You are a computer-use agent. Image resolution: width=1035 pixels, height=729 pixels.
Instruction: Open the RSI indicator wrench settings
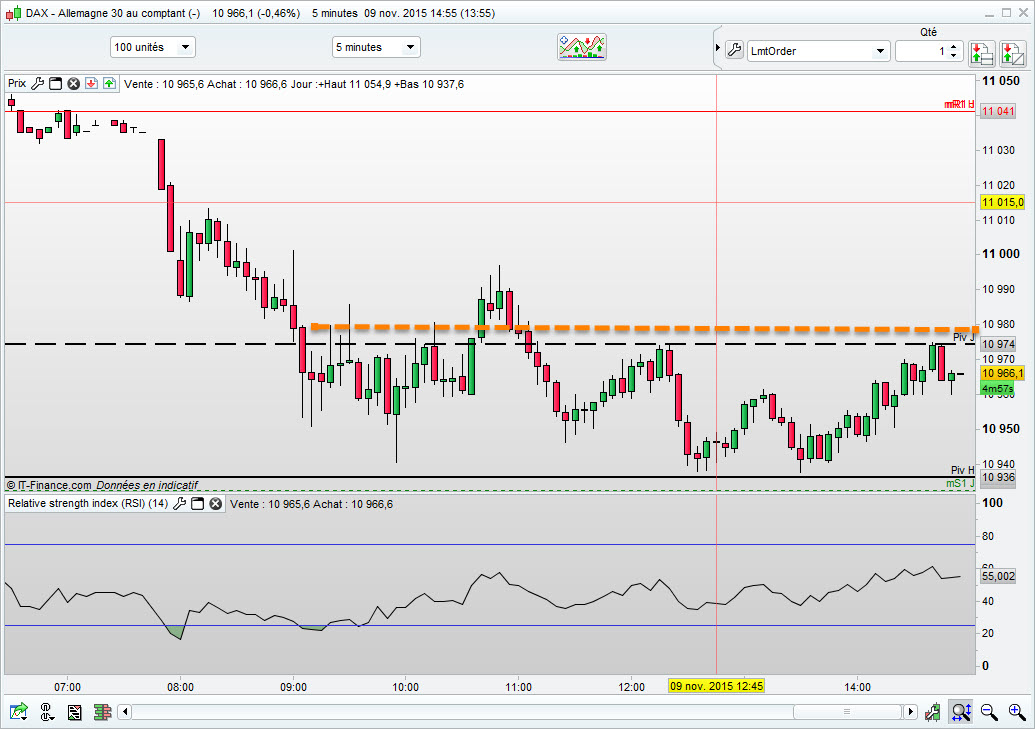[x=179, y=504]
